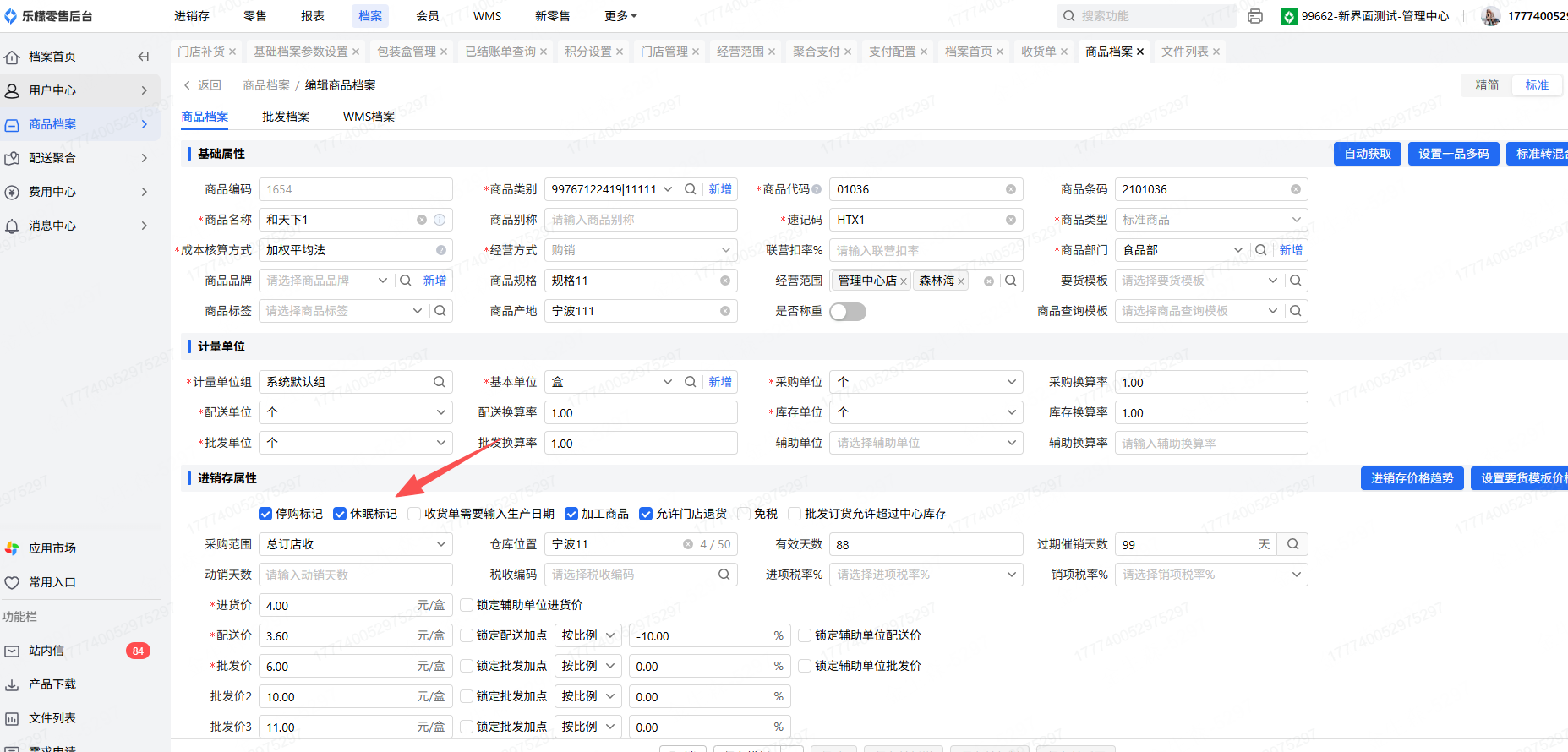Uncheck the 停购标记 checkbox

[265, 514]
